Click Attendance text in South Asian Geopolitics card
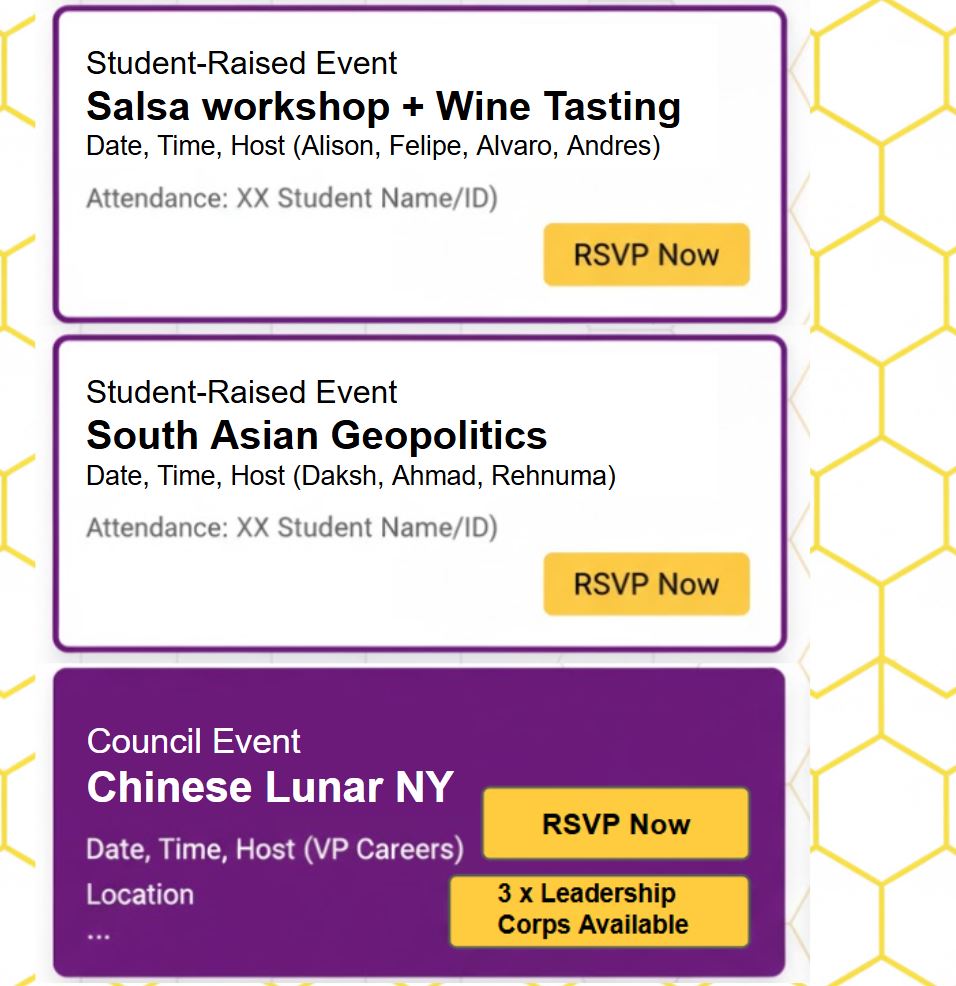The image size is (956, 986). 291,527
